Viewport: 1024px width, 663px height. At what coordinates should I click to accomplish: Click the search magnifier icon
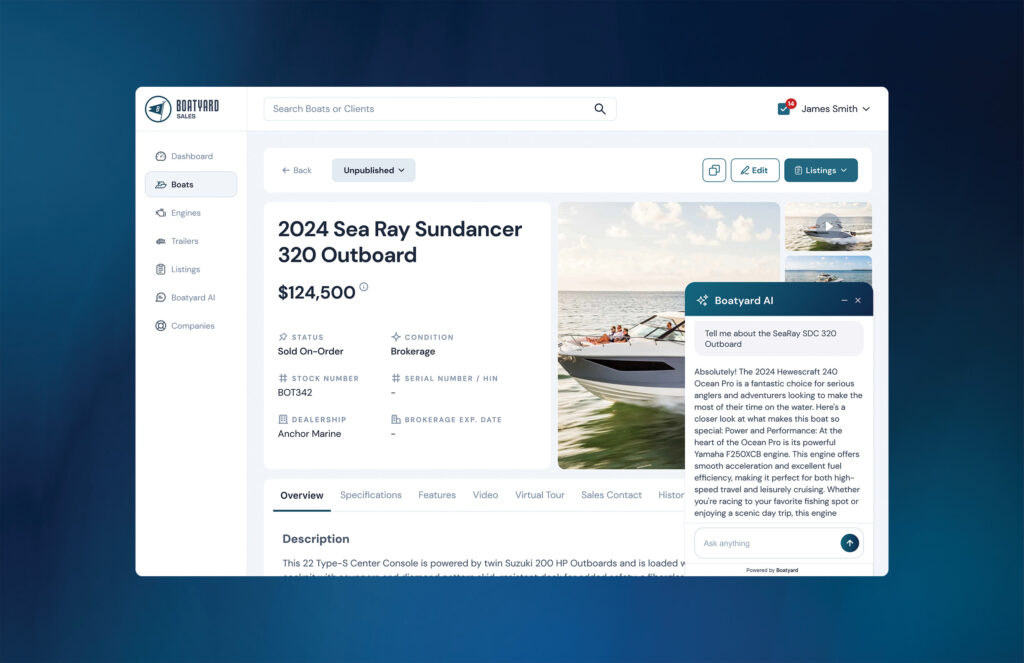click(x=600, y=109)
